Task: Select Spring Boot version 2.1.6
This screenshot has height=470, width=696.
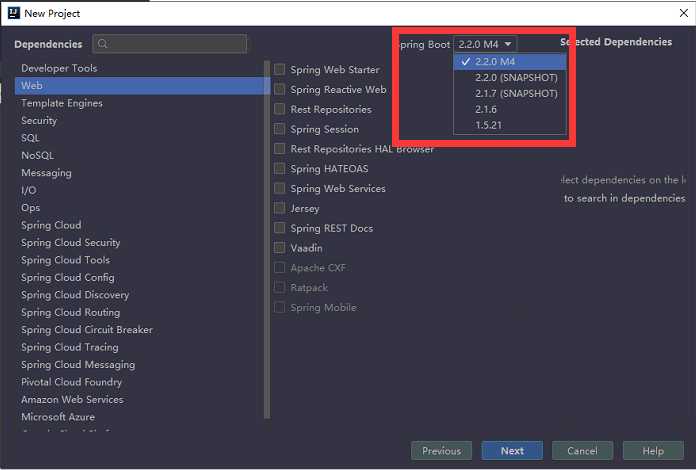Action: pos(510,110)
